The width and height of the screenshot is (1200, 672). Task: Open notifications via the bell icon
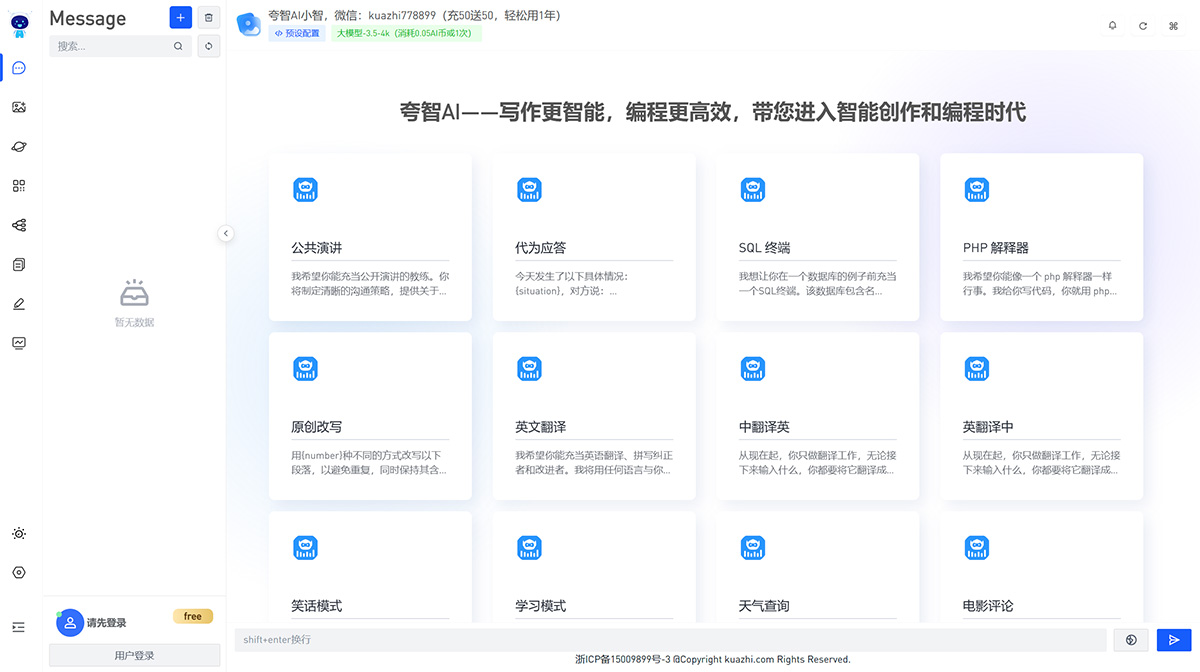[x=1111, y=26]
